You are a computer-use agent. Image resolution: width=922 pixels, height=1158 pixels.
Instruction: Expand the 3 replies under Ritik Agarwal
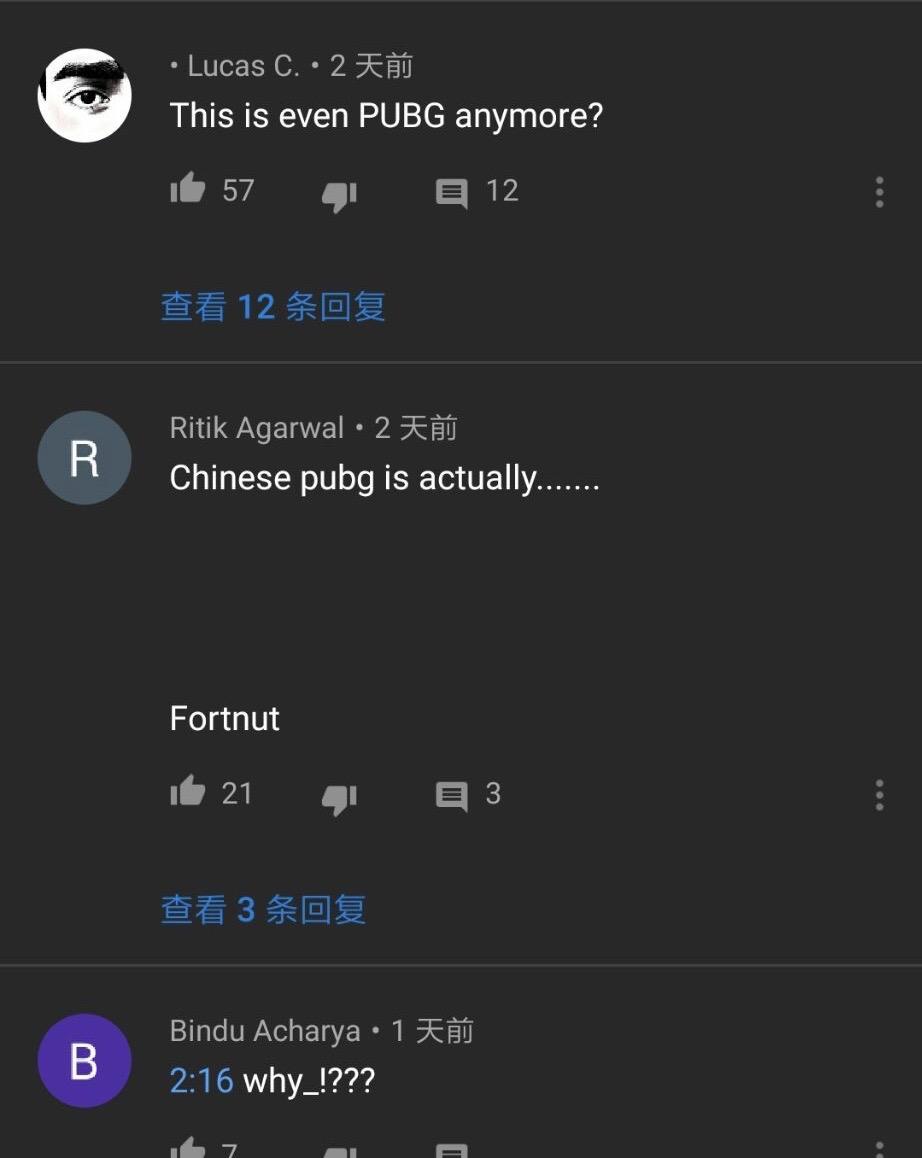(x=263, y=909)
